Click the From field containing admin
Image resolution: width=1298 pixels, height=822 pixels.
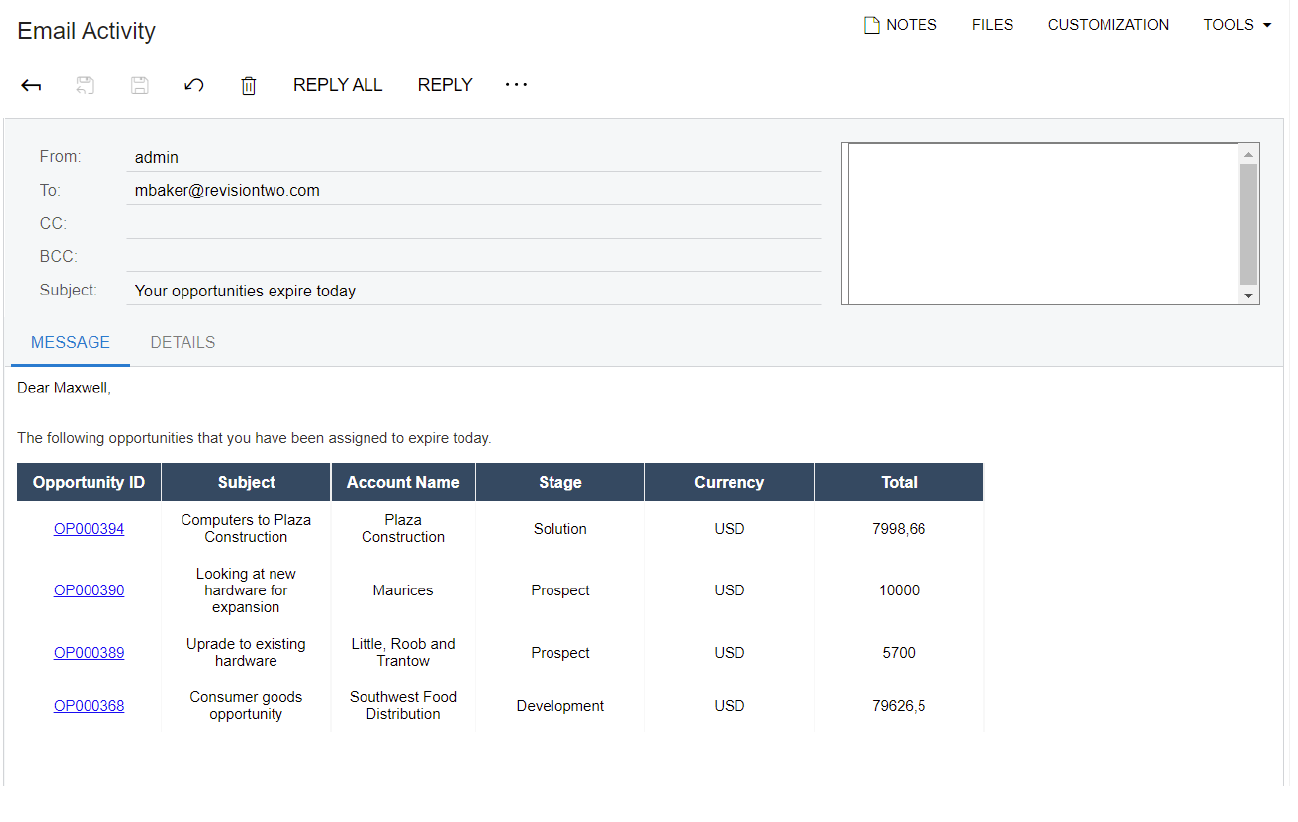coord(474,157)
